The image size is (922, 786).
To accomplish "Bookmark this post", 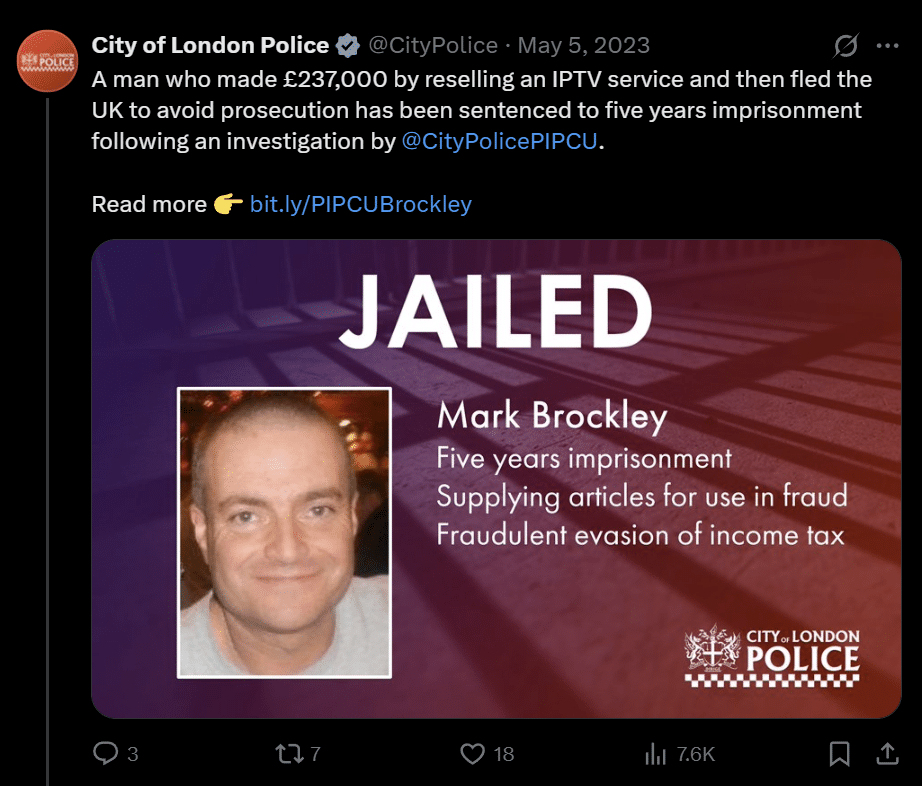I will [x=839, y=754].
